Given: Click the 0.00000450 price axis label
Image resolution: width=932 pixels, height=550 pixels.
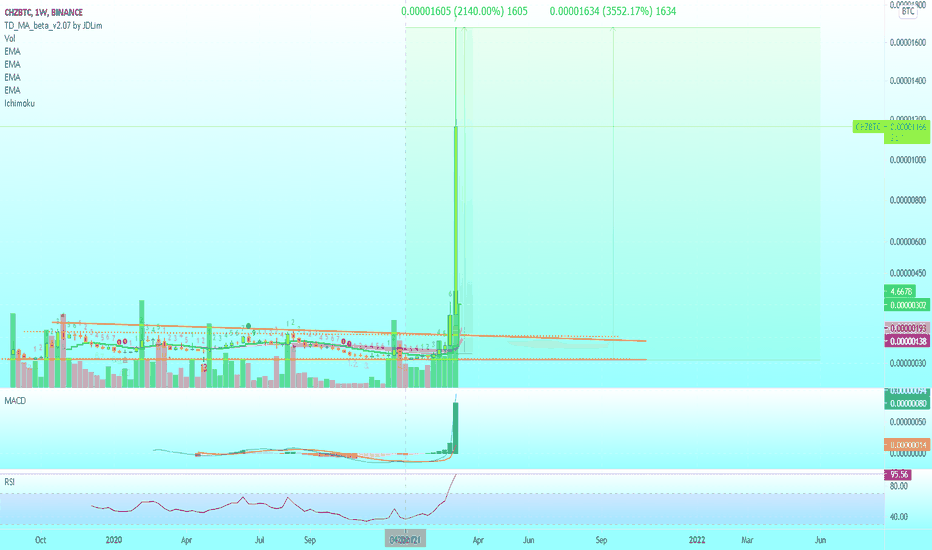Looking at the screenshot, I should point(908,274).
